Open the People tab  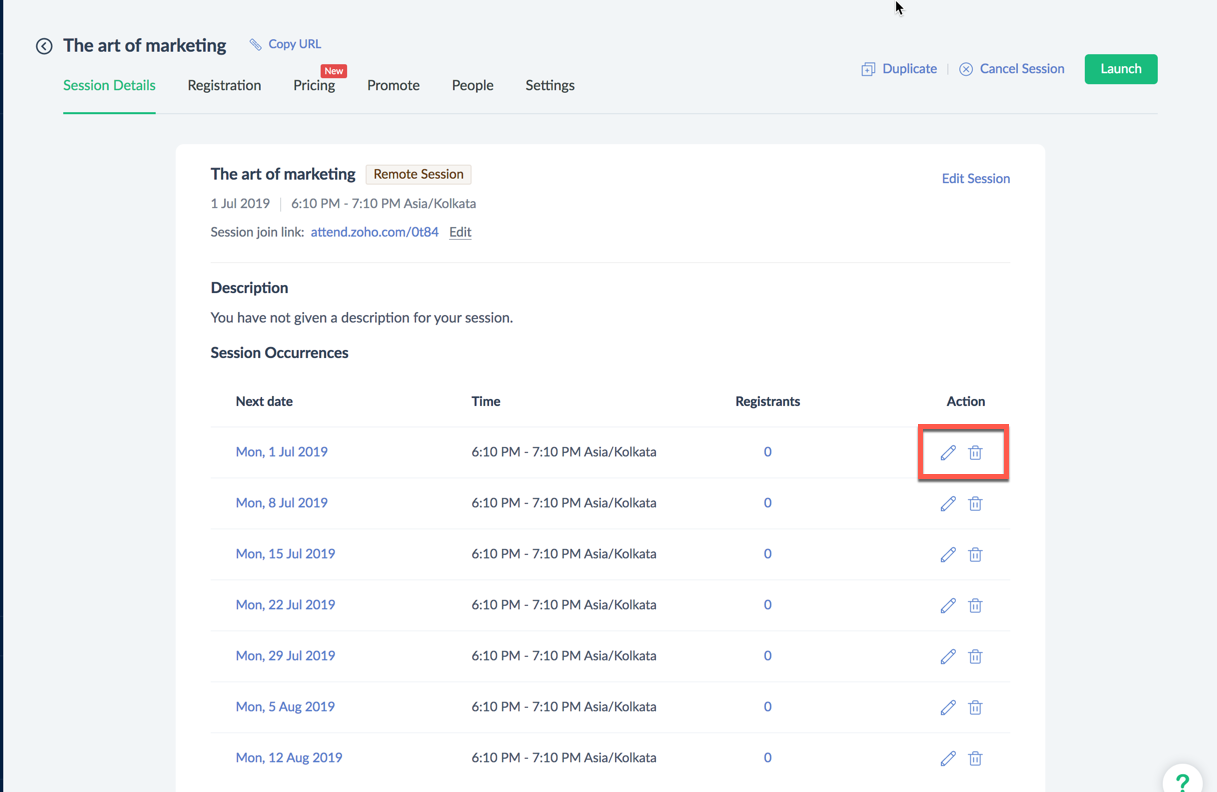[x=472, y=85]
